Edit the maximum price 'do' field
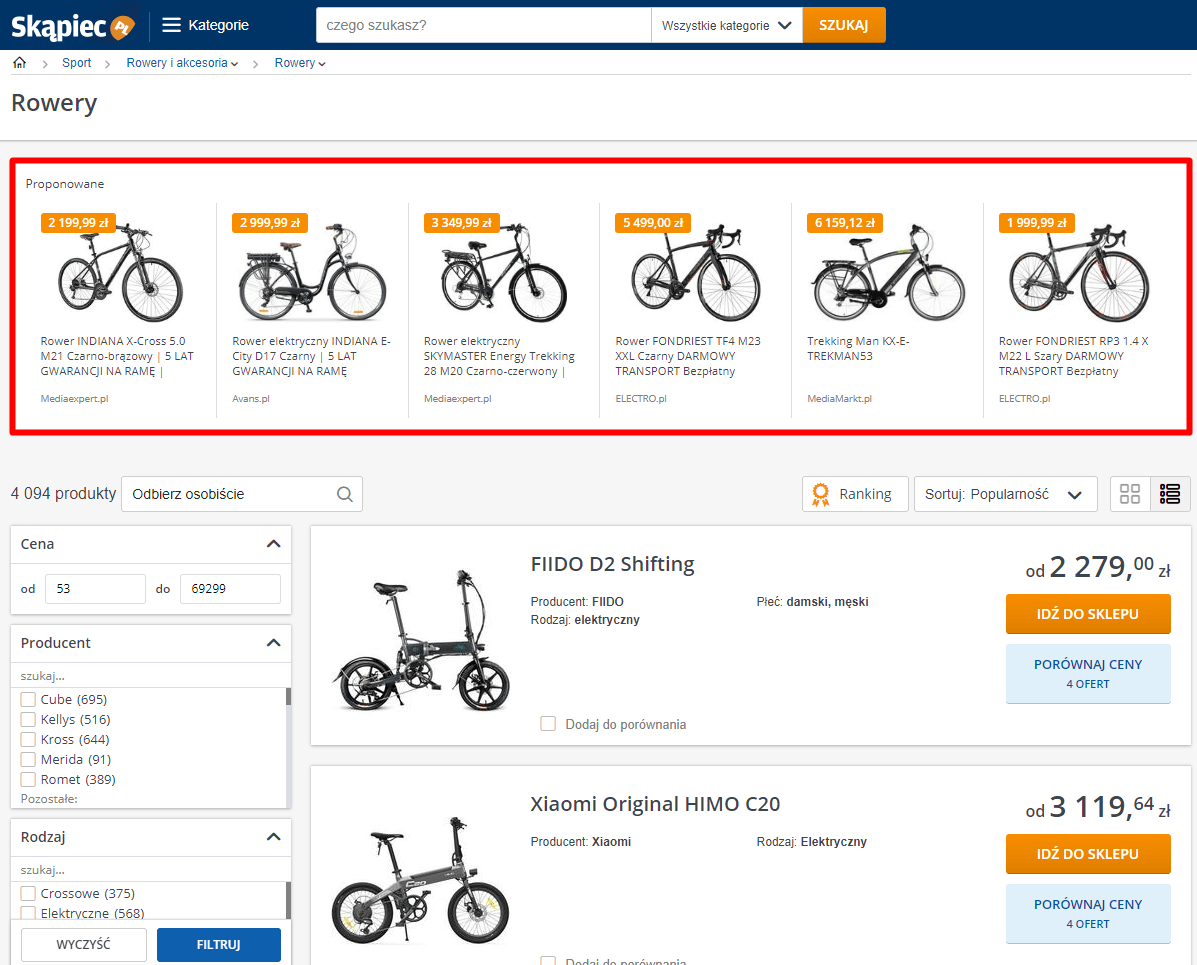Screen dimensions: 1197x965 pos(231,589)
